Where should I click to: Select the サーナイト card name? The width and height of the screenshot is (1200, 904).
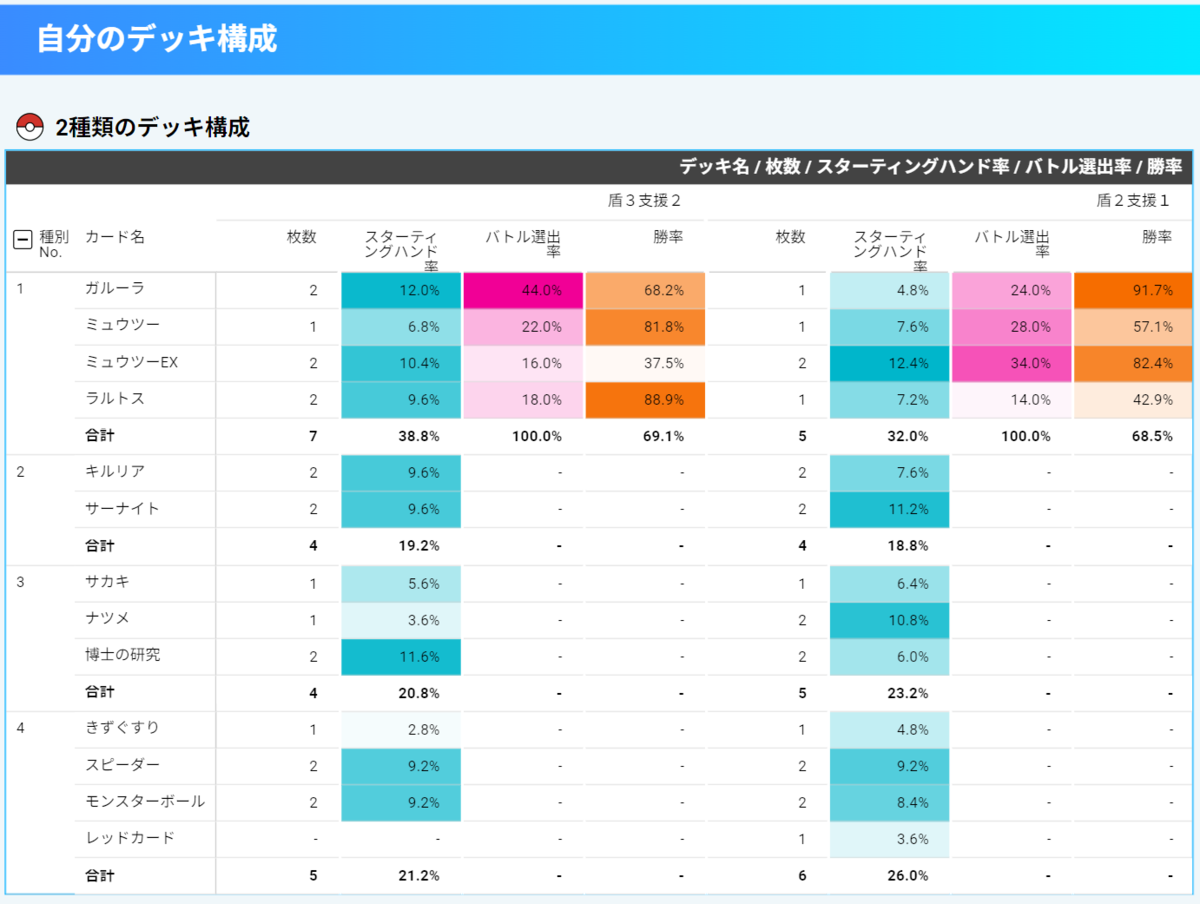pos(122,508)
